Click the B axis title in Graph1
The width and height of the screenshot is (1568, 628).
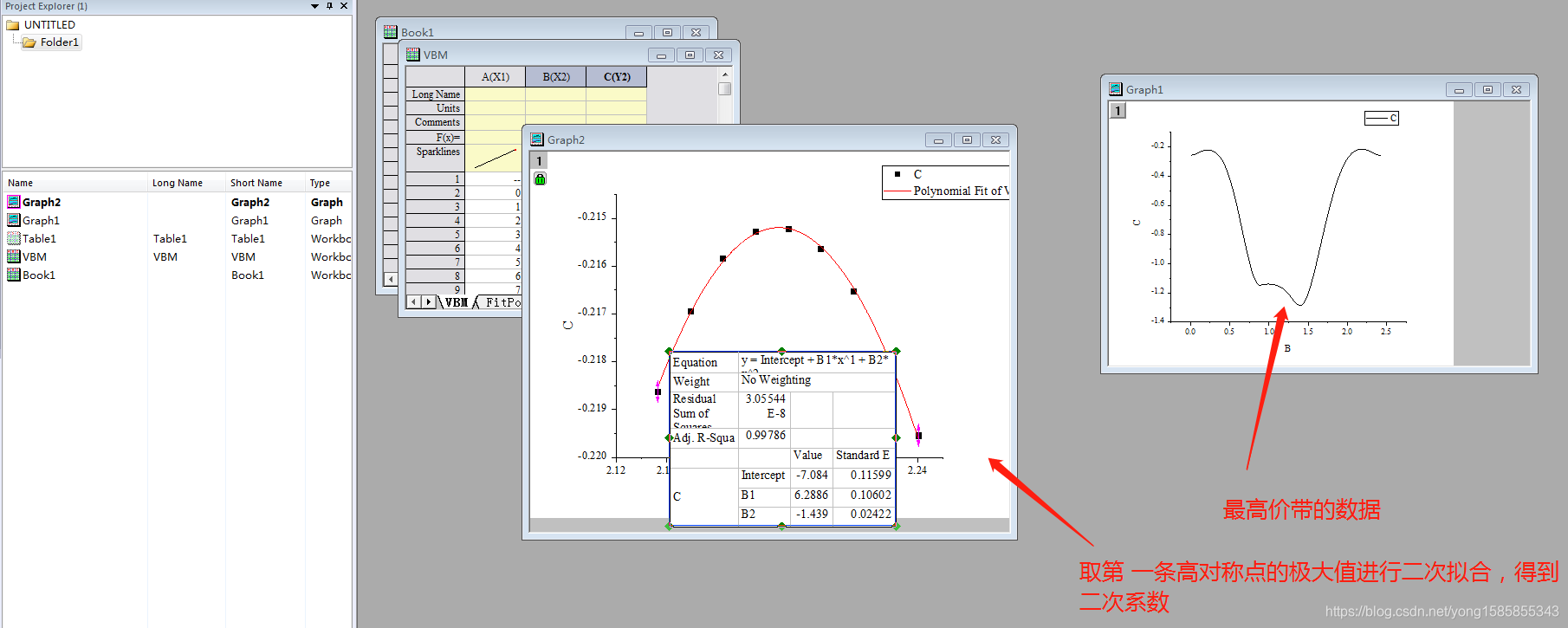pyautogui.click(x=1287, y=348)
